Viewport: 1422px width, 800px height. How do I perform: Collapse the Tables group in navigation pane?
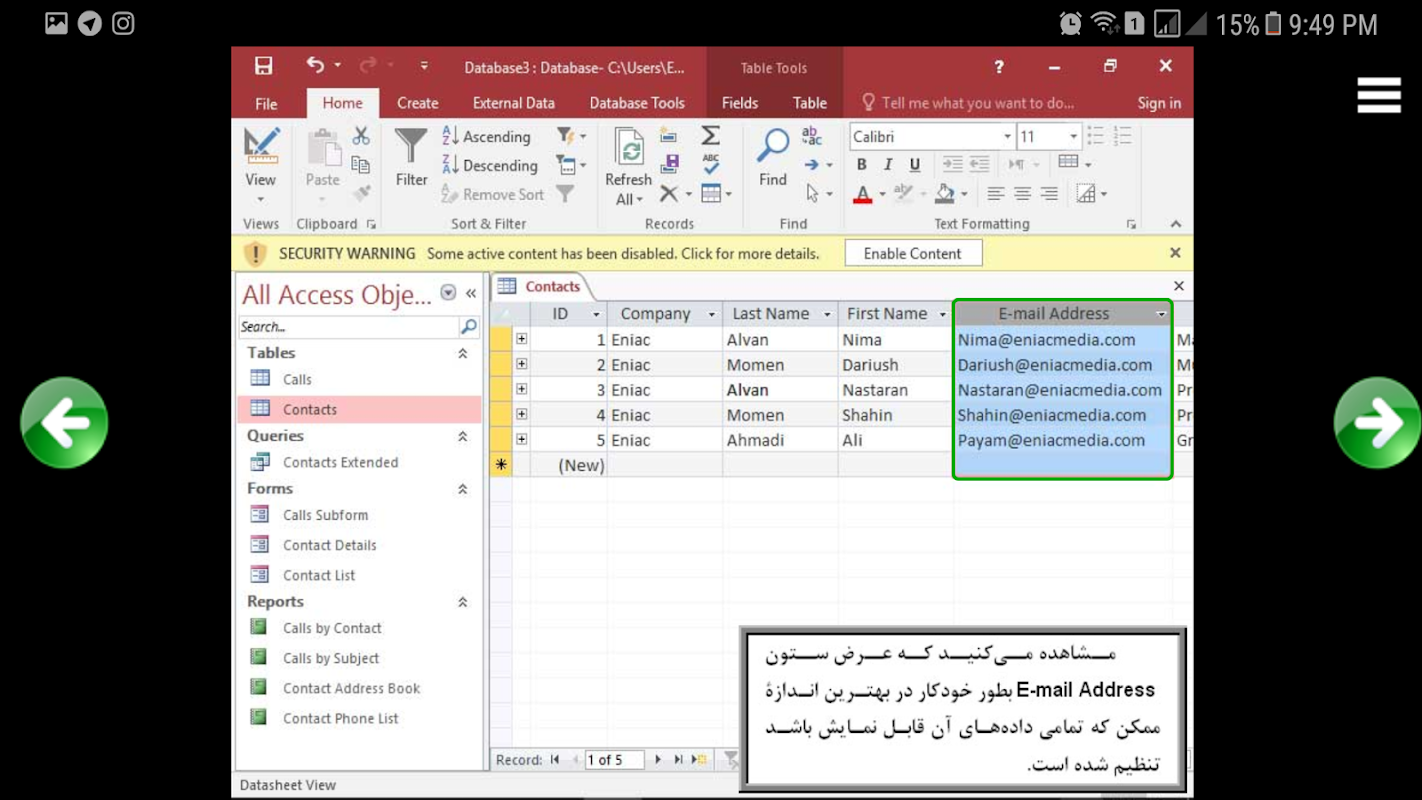coord(462,353)
